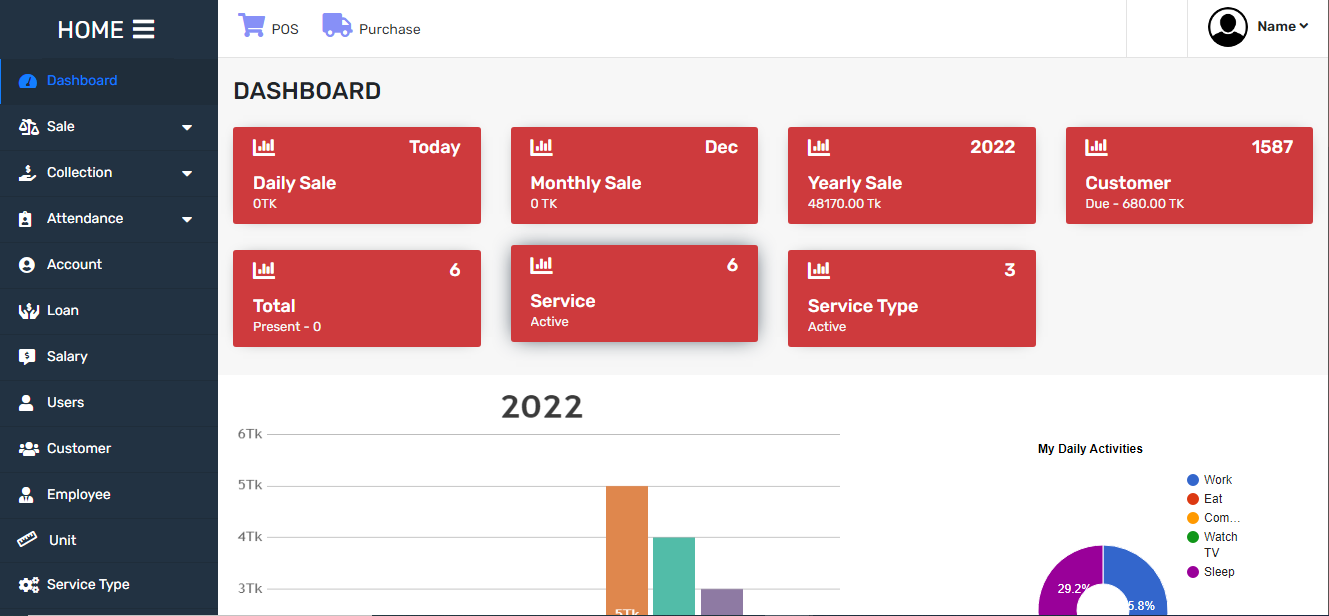
Task: Click the Account user-circle icon
Action: (x=27, y=265)
